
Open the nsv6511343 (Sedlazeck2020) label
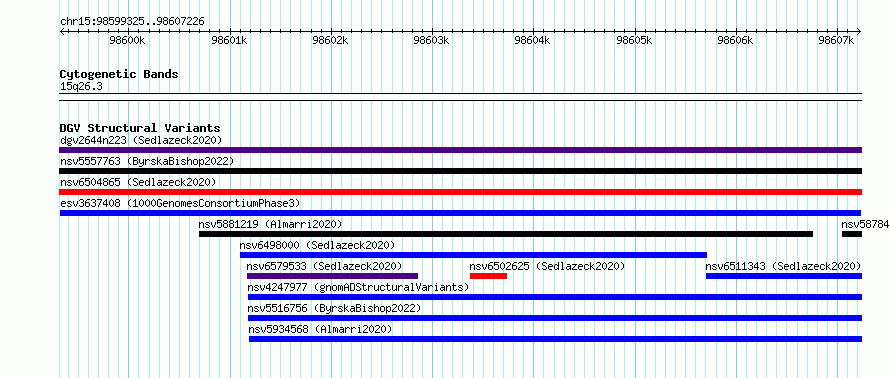783,266
